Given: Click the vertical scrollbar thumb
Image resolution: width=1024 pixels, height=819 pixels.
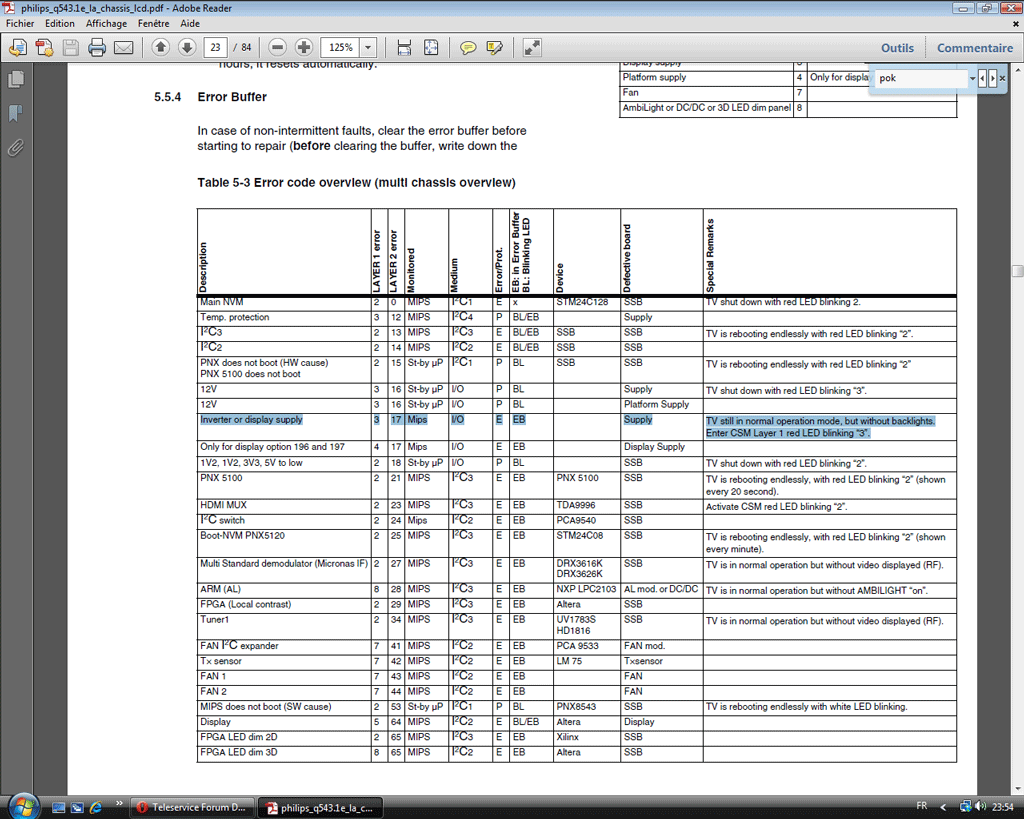Looking at the screenshot, I should pyautogui.click(x=1017, y=271).
